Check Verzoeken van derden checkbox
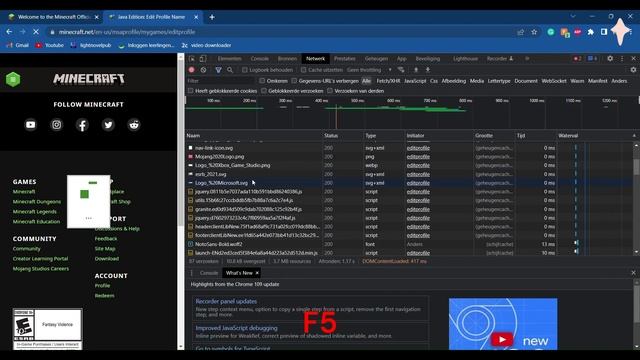The width and height of the screenshot is (640, 360). (x=330, y=91)
